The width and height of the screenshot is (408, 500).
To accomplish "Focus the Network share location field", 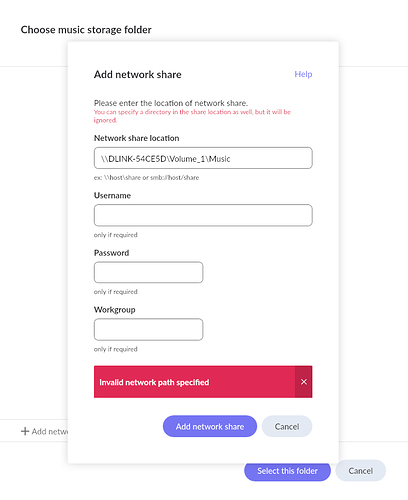I will click(203, 158).
